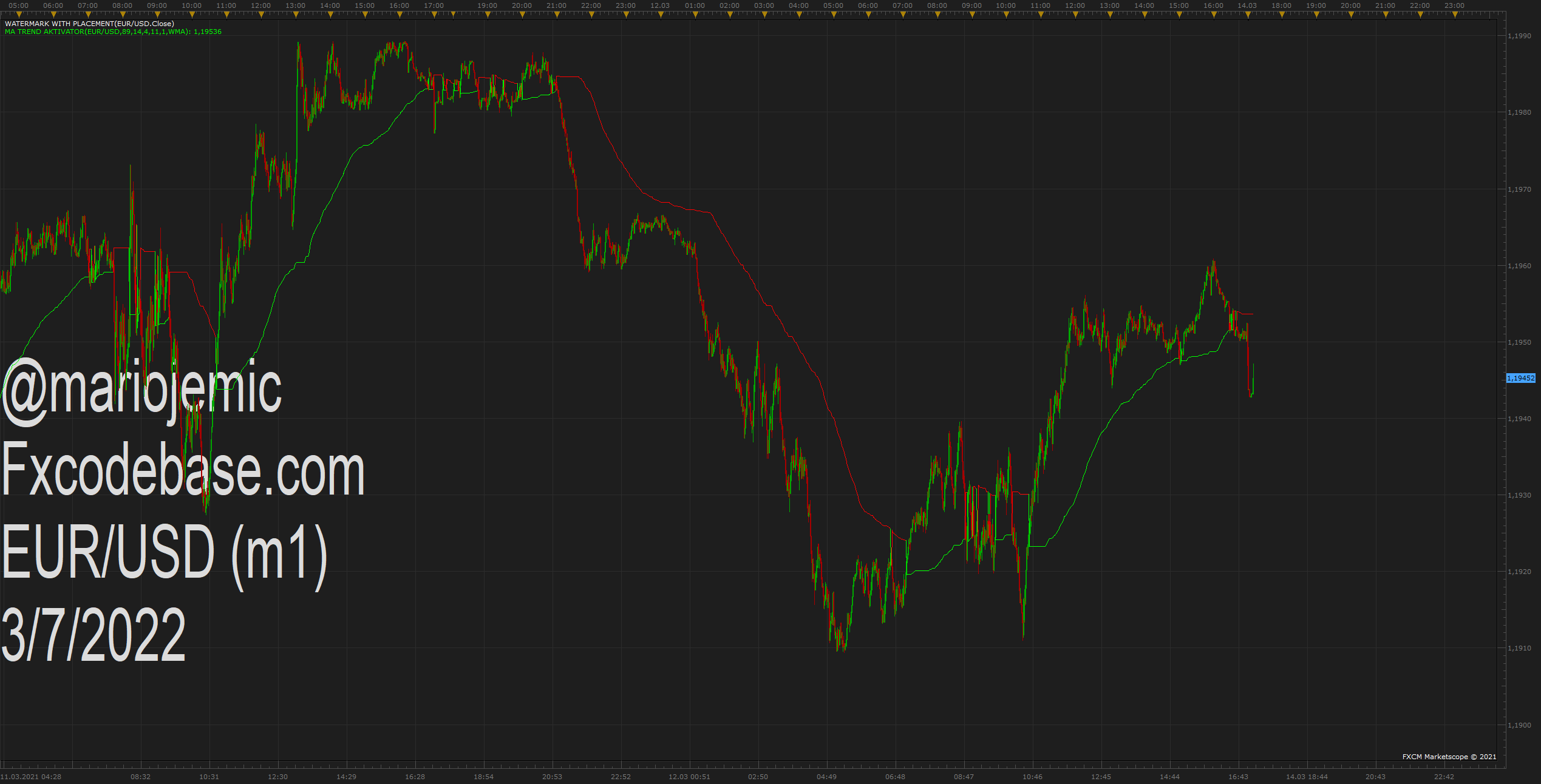The image size is (1541, 784).
Task: Click the 10:46 bottom time label
Action: tap(1032, 777)
